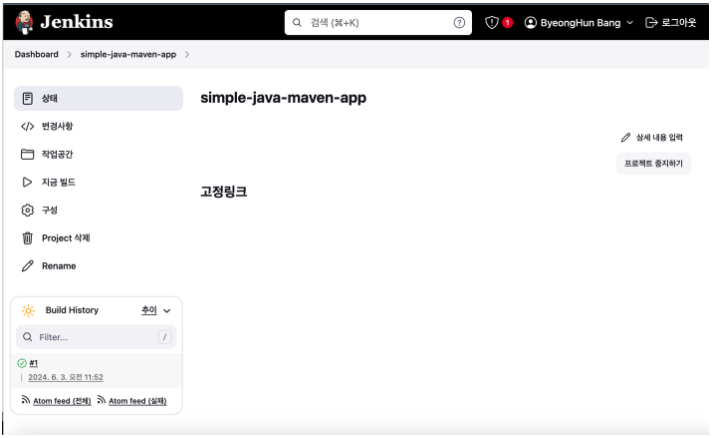
Task: Open search help question mark icon
Action: pyautogui.click(x=459, y=22)
